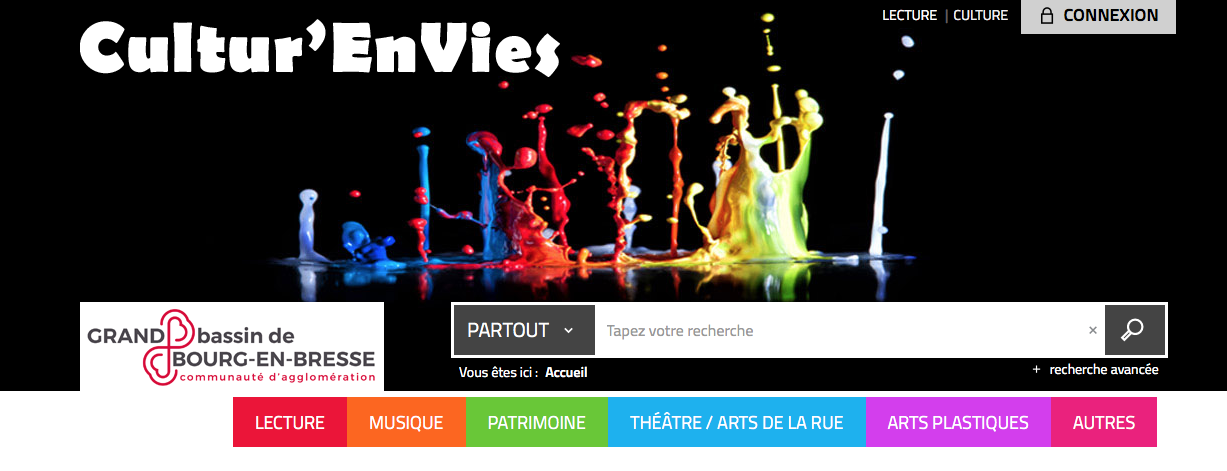The image size is (1227, 471).
Task: Click the Grand bassin de Bourg-en-Bresse logo
Action: 232,347
